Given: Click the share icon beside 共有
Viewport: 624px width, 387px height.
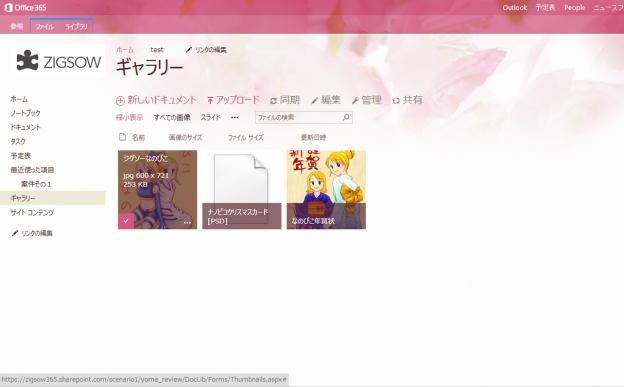Looking at the screenshot, I should coord(396,101).
